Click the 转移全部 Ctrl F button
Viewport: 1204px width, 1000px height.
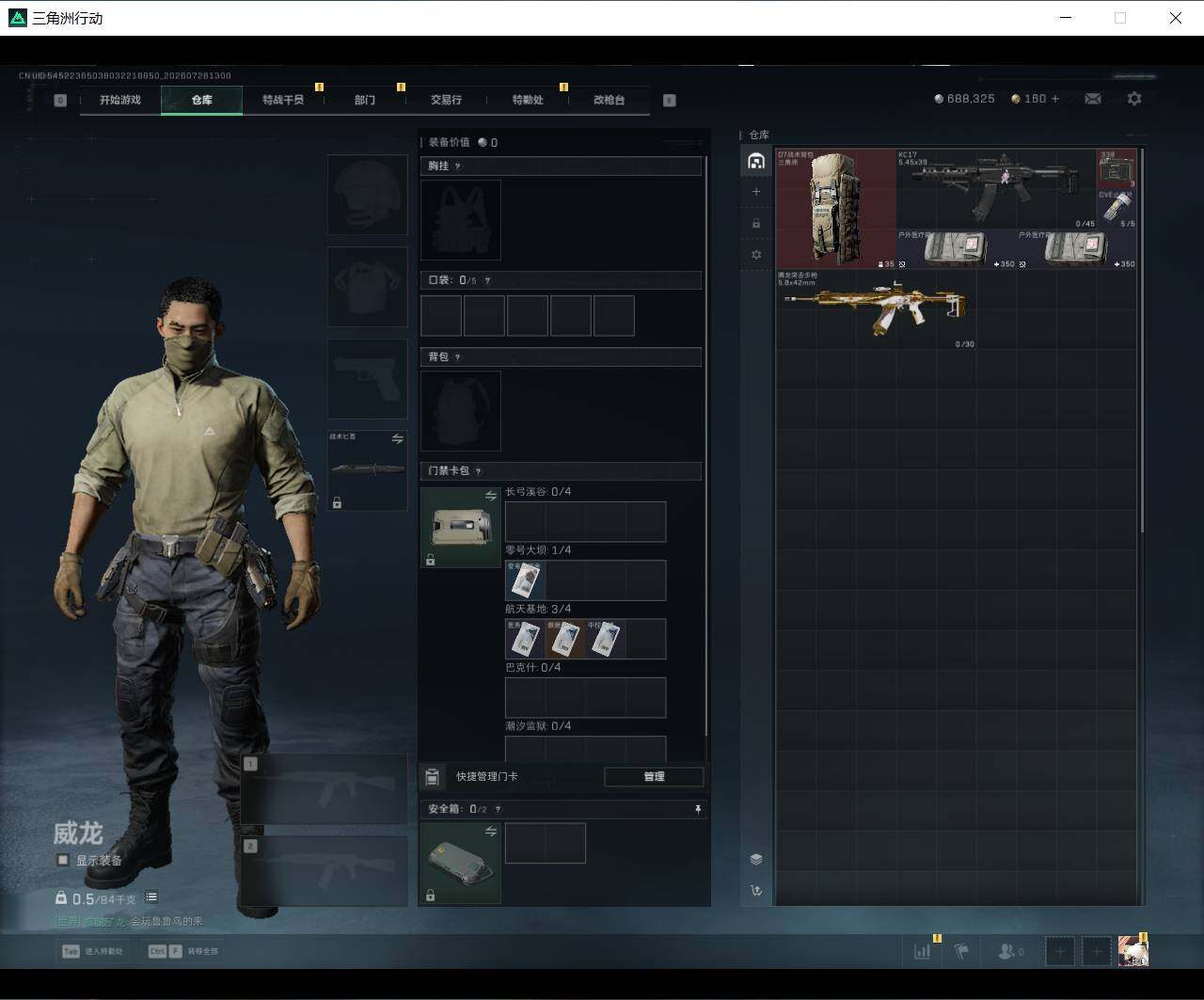[183, 951]
